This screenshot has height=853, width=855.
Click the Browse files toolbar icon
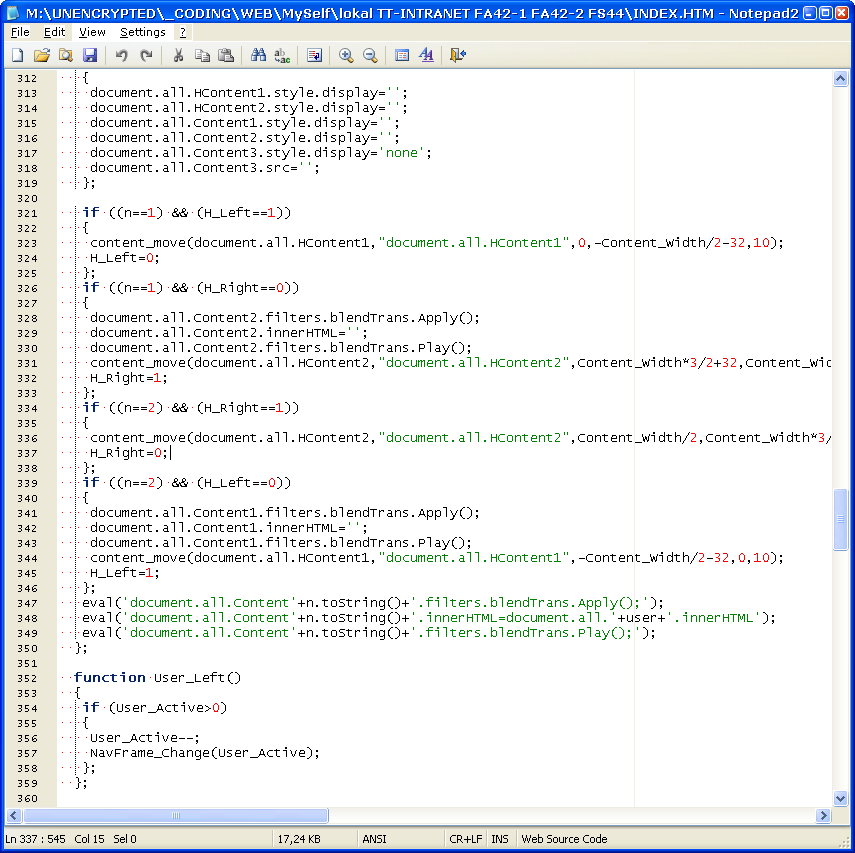pyautogui.click(x=66, y=55)
